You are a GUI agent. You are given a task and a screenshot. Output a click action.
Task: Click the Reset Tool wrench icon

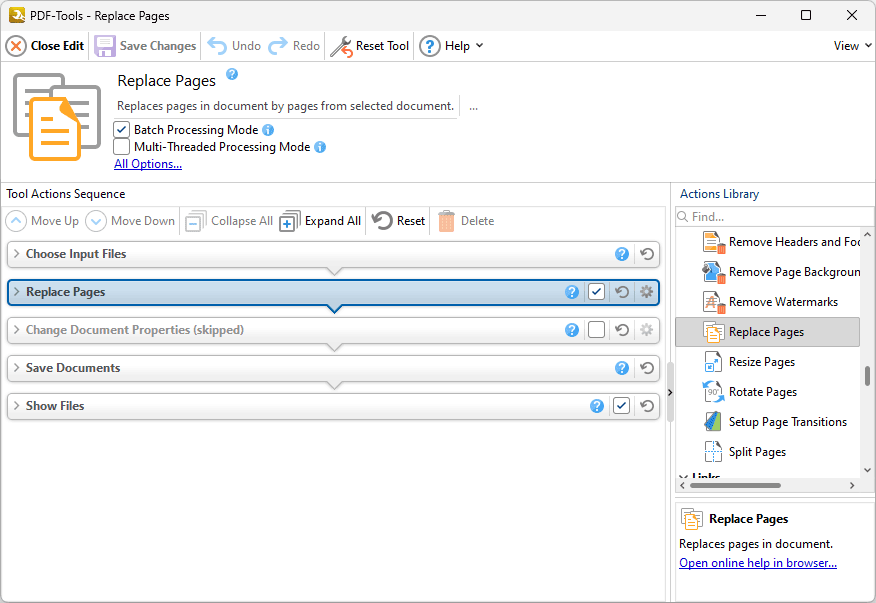pos(341,46)
